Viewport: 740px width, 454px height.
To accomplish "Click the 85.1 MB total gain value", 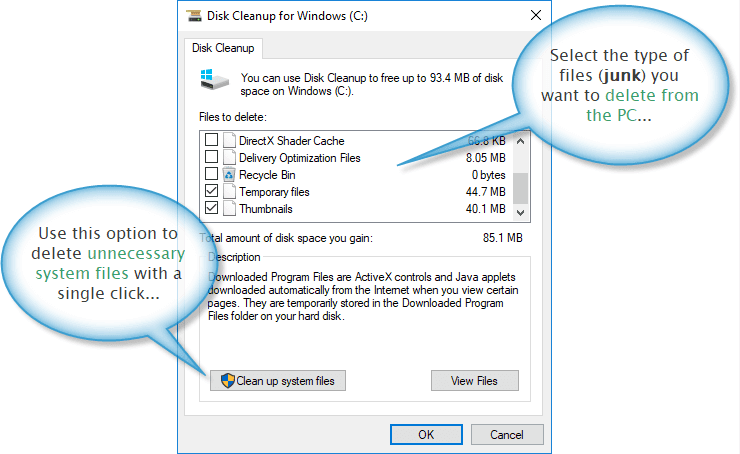I will [x=503, y=238].
